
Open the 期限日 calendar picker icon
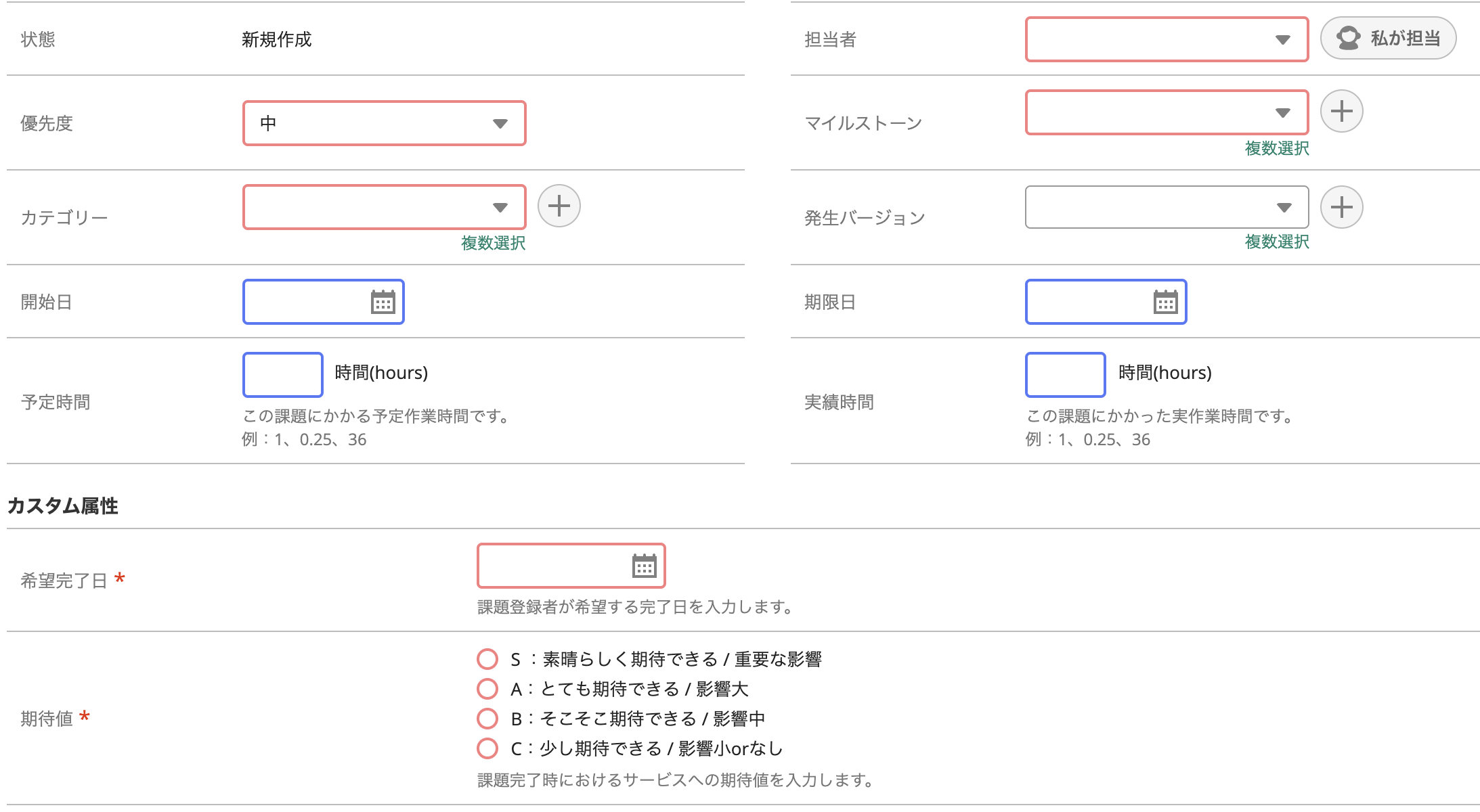pyautogui.click(x=1165, y=302)
